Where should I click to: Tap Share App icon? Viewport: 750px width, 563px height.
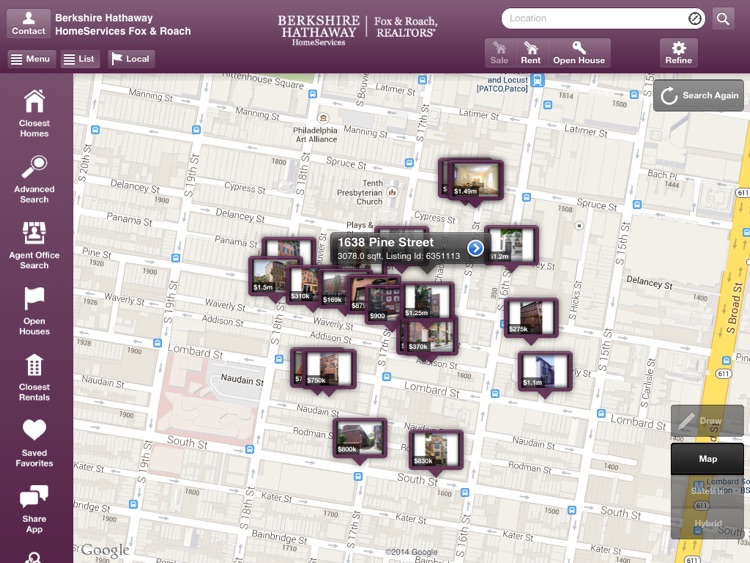34,509
